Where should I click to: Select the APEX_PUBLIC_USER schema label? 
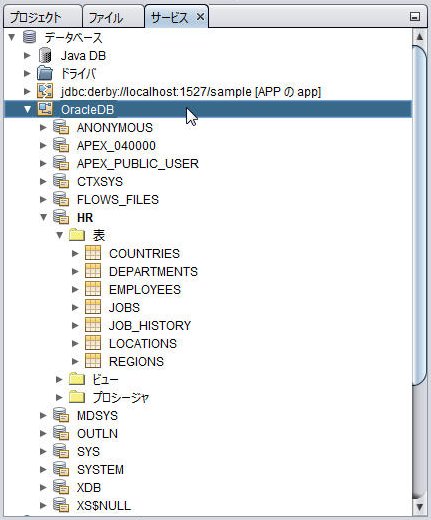(x=138, y=164)
